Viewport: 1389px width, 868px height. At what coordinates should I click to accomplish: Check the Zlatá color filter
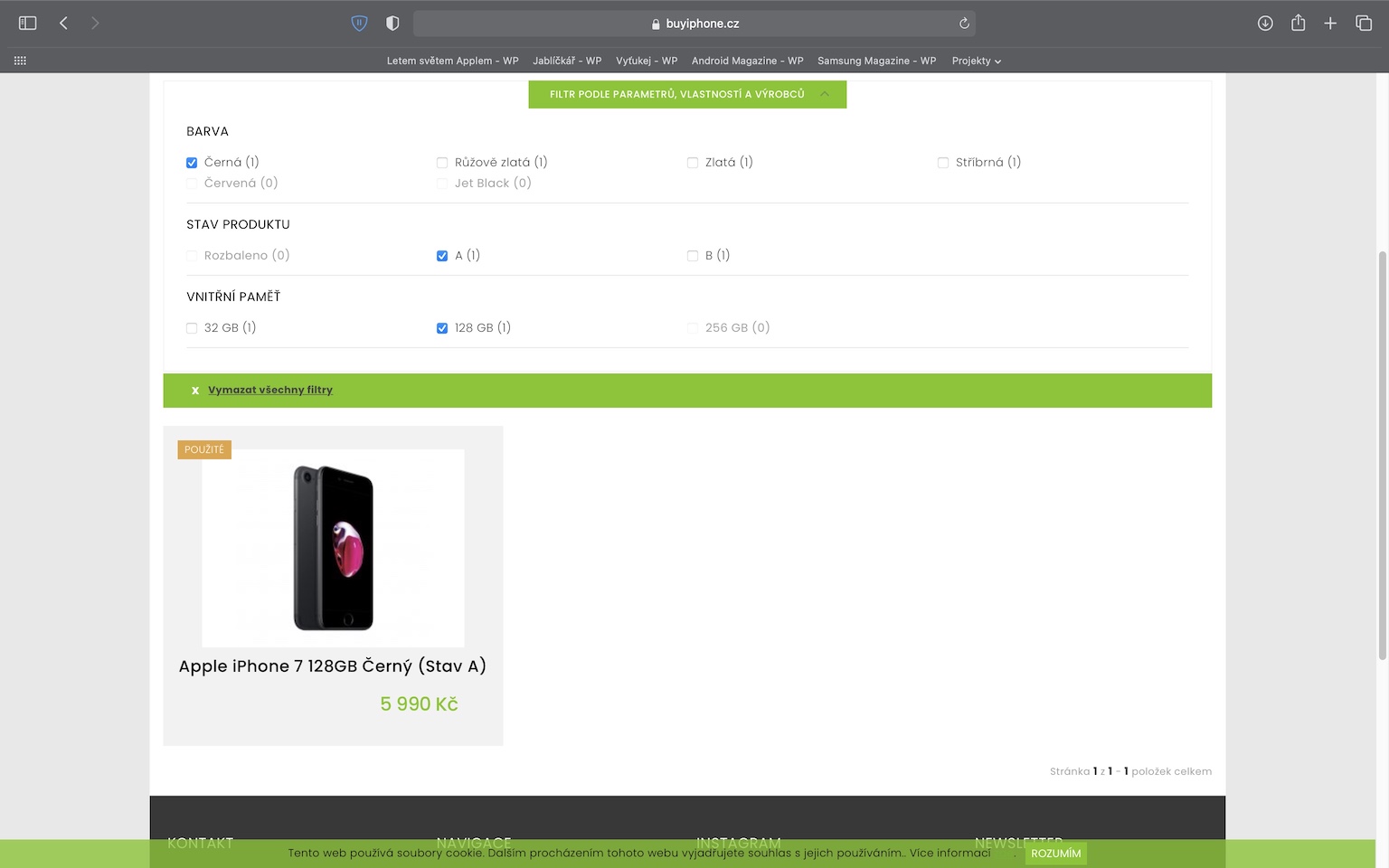693,163
